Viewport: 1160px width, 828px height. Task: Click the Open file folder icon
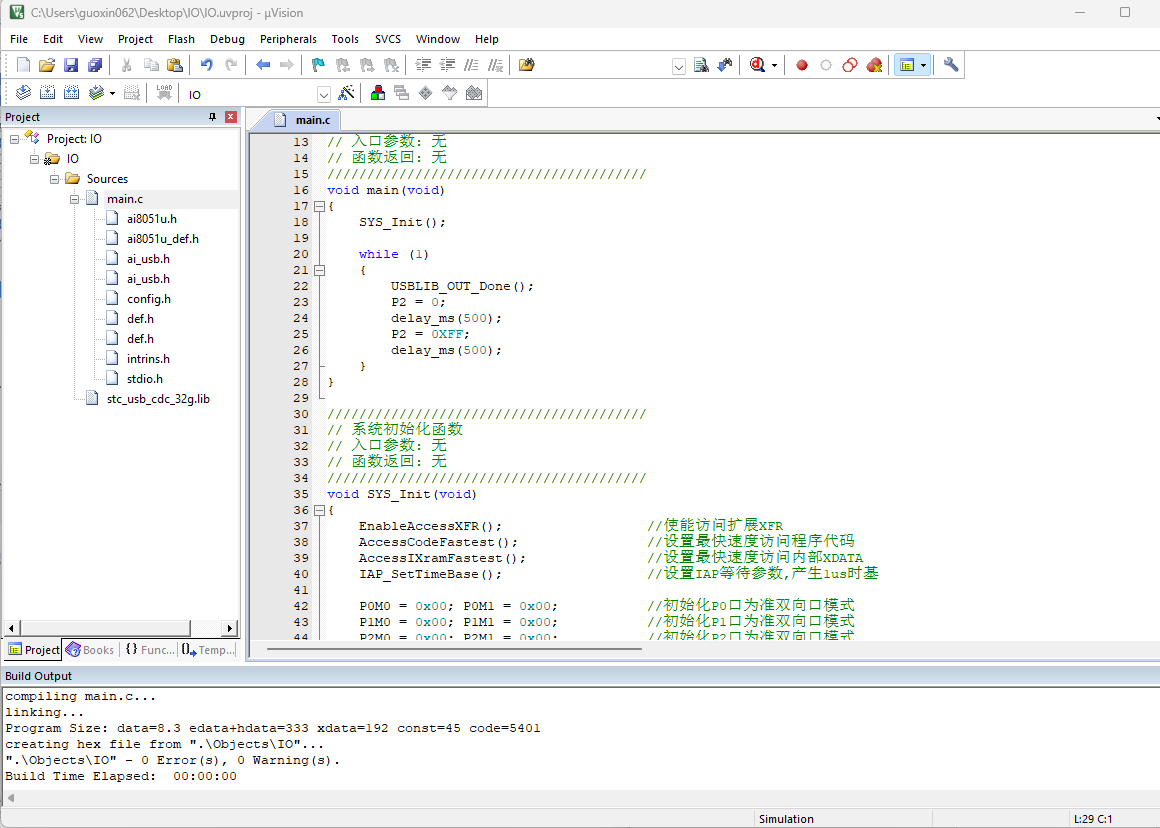coord(47,65)
